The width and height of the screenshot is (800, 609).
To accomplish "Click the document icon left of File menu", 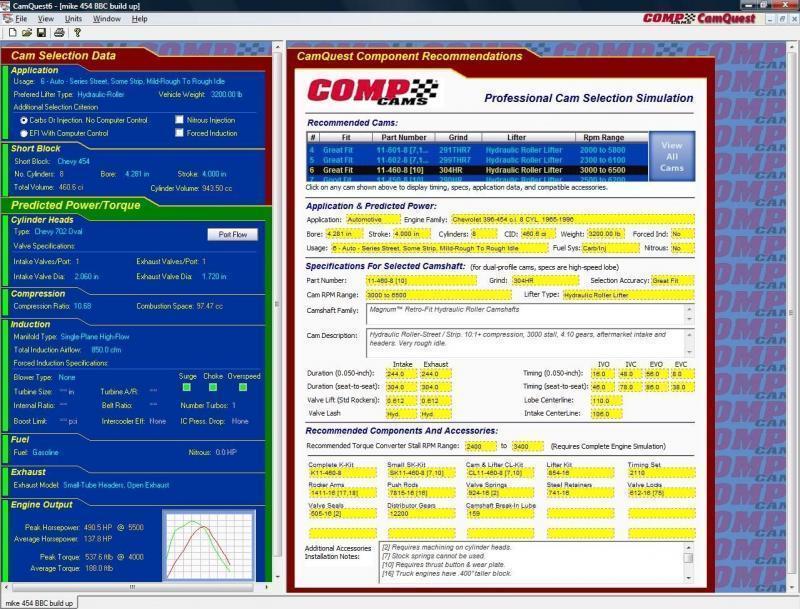I will (8, 19).
